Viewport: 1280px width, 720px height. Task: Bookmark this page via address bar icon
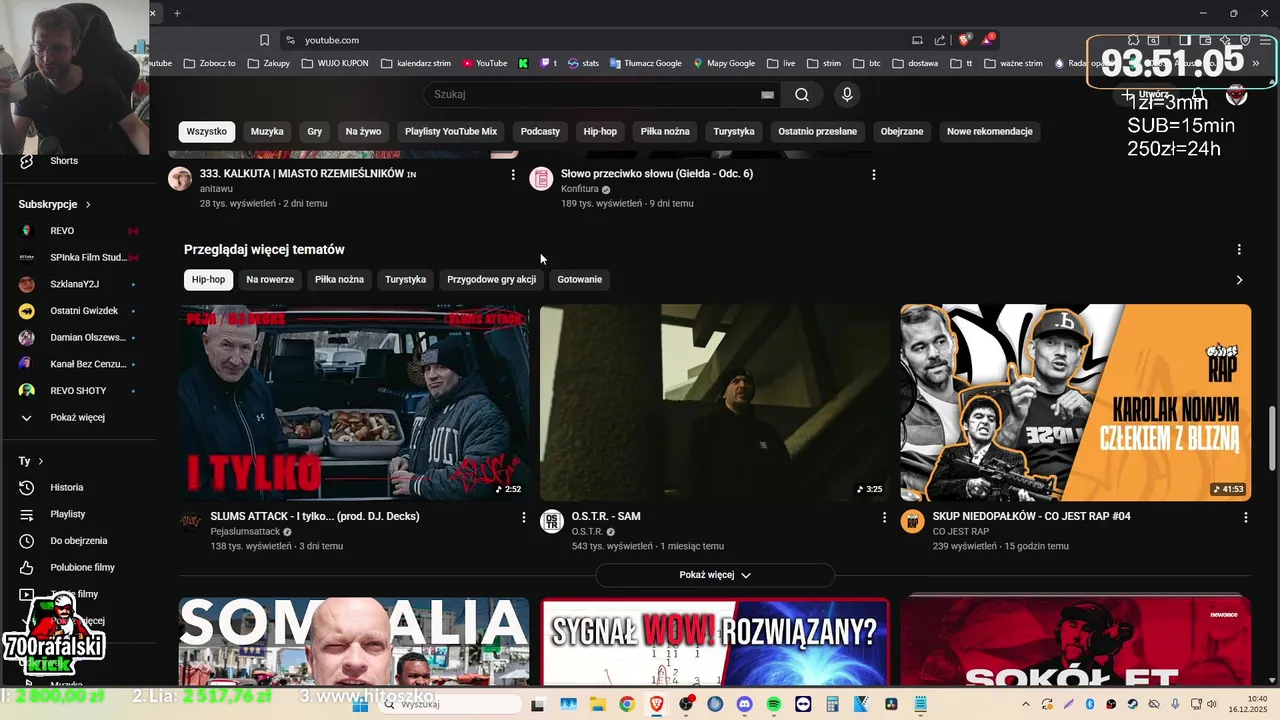tap(264, 40)
